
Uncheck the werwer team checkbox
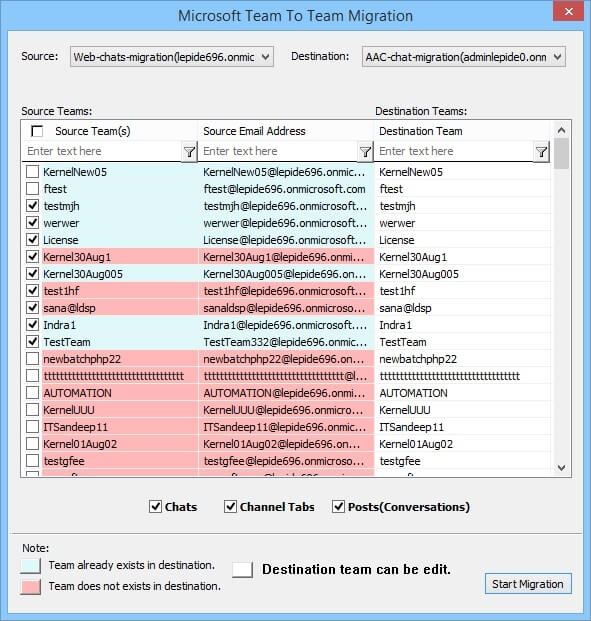32,223
